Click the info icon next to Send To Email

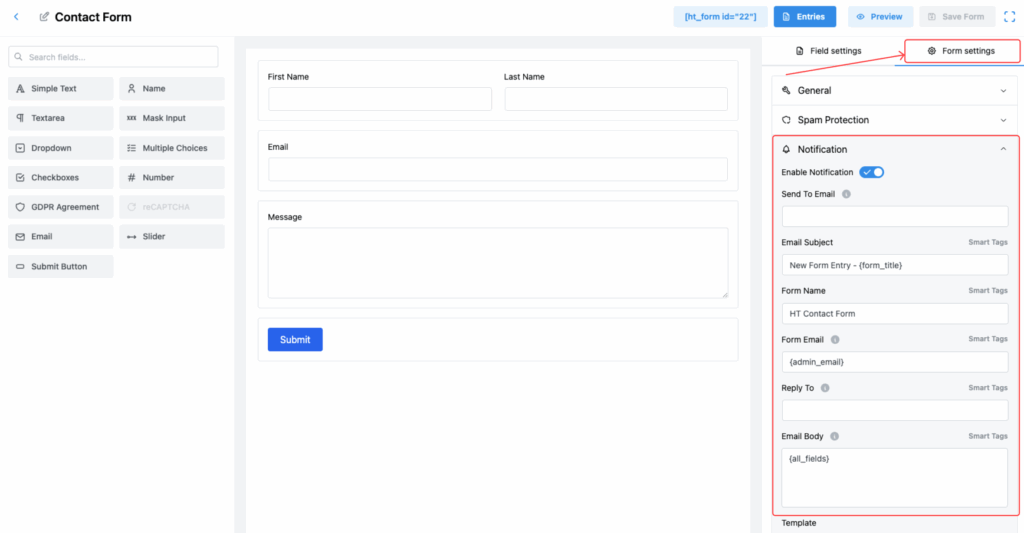pyautogui.click(x=846, y=194)
